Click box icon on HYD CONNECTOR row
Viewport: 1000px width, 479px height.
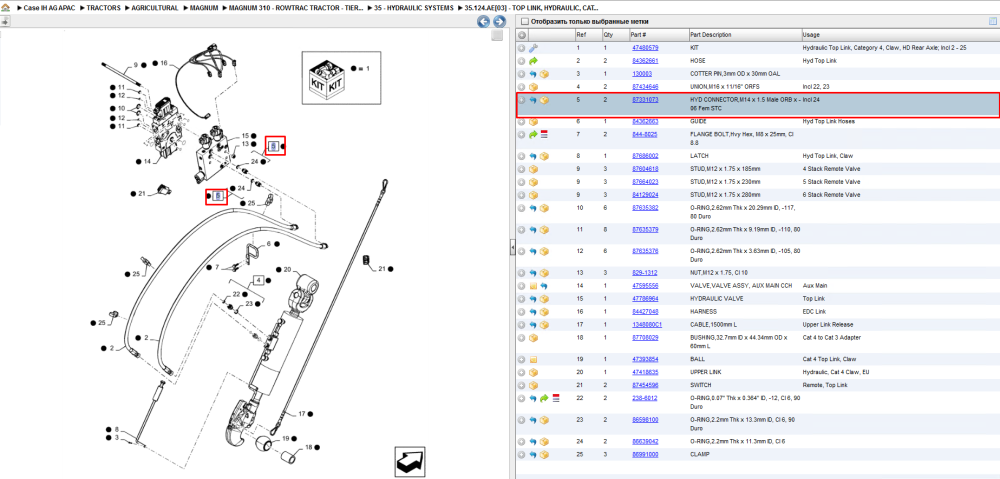[545, 100]
